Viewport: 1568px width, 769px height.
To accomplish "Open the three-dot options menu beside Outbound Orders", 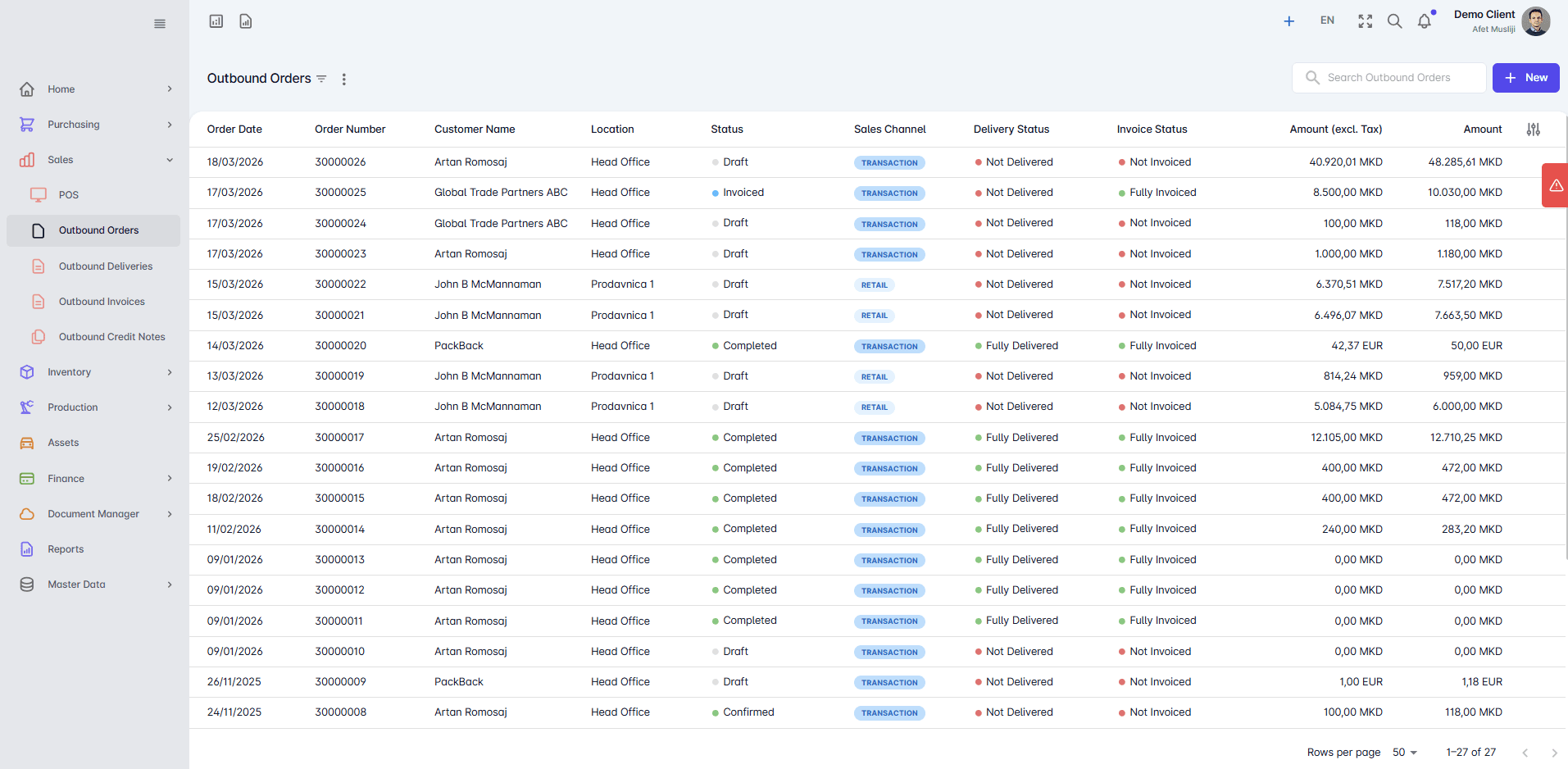I will tap(344, 80).
